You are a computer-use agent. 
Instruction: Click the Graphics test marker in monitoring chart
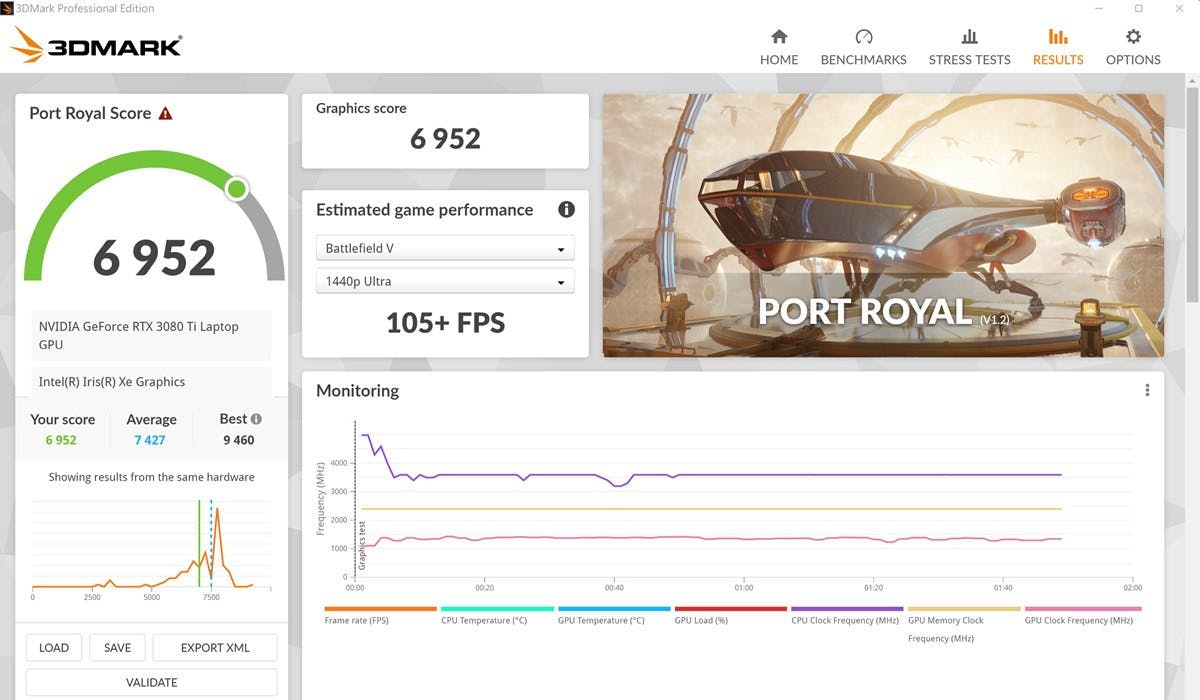coord(362,546)
